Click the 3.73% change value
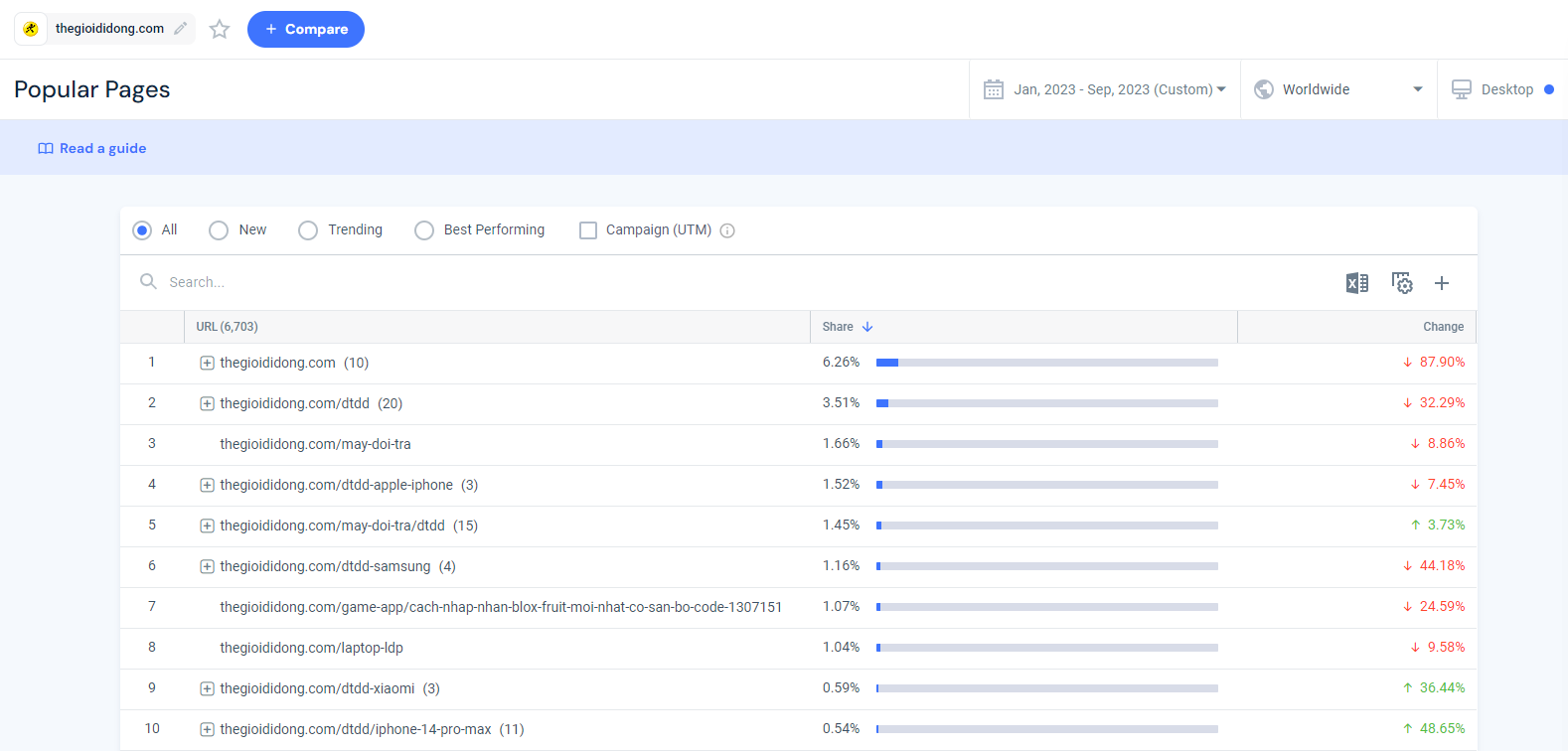 coord(1446,526)
